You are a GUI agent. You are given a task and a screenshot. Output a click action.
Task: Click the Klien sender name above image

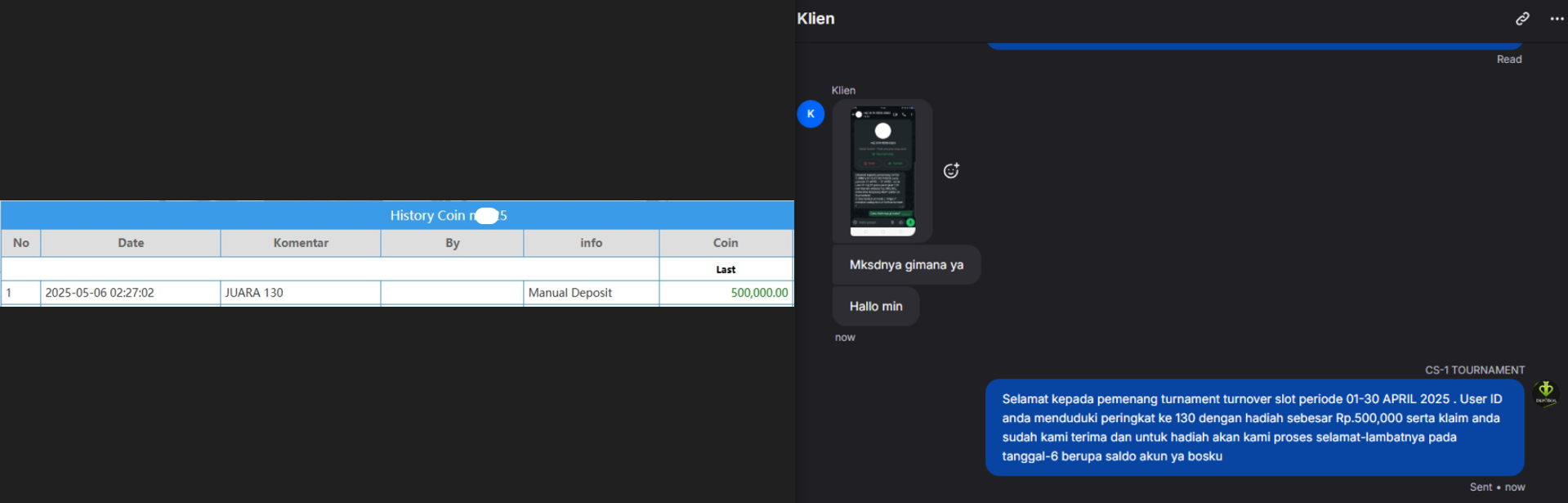coord(843,90)
